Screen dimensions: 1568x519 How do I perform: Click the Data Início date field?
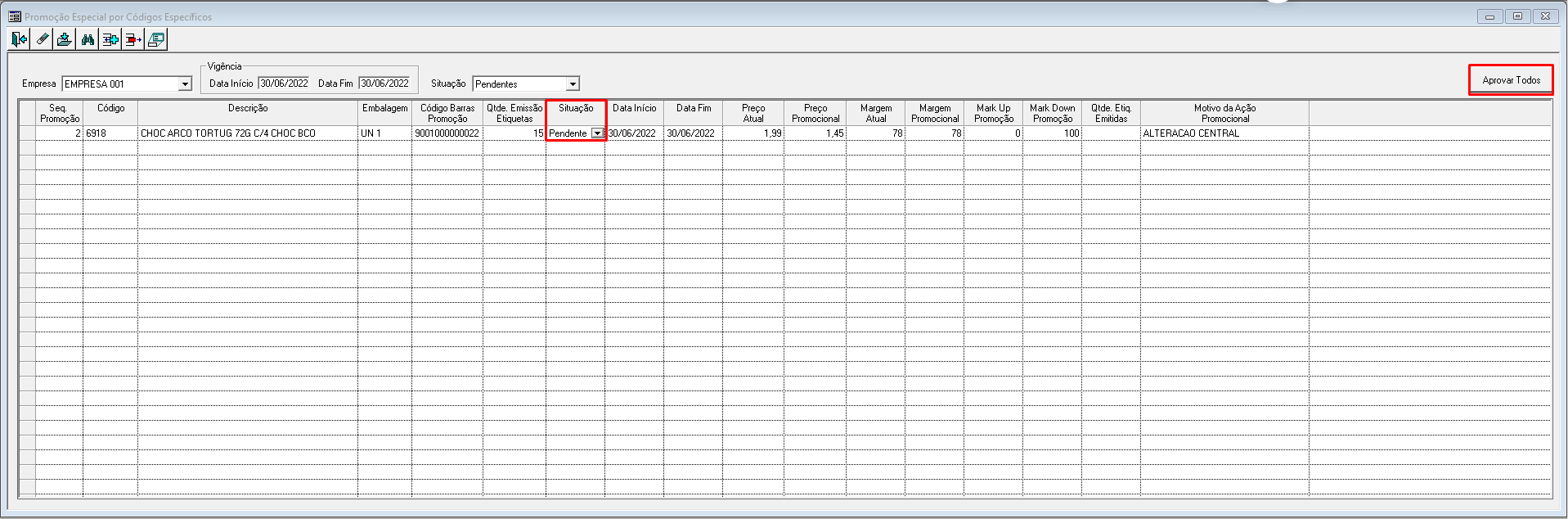[284, 83]
